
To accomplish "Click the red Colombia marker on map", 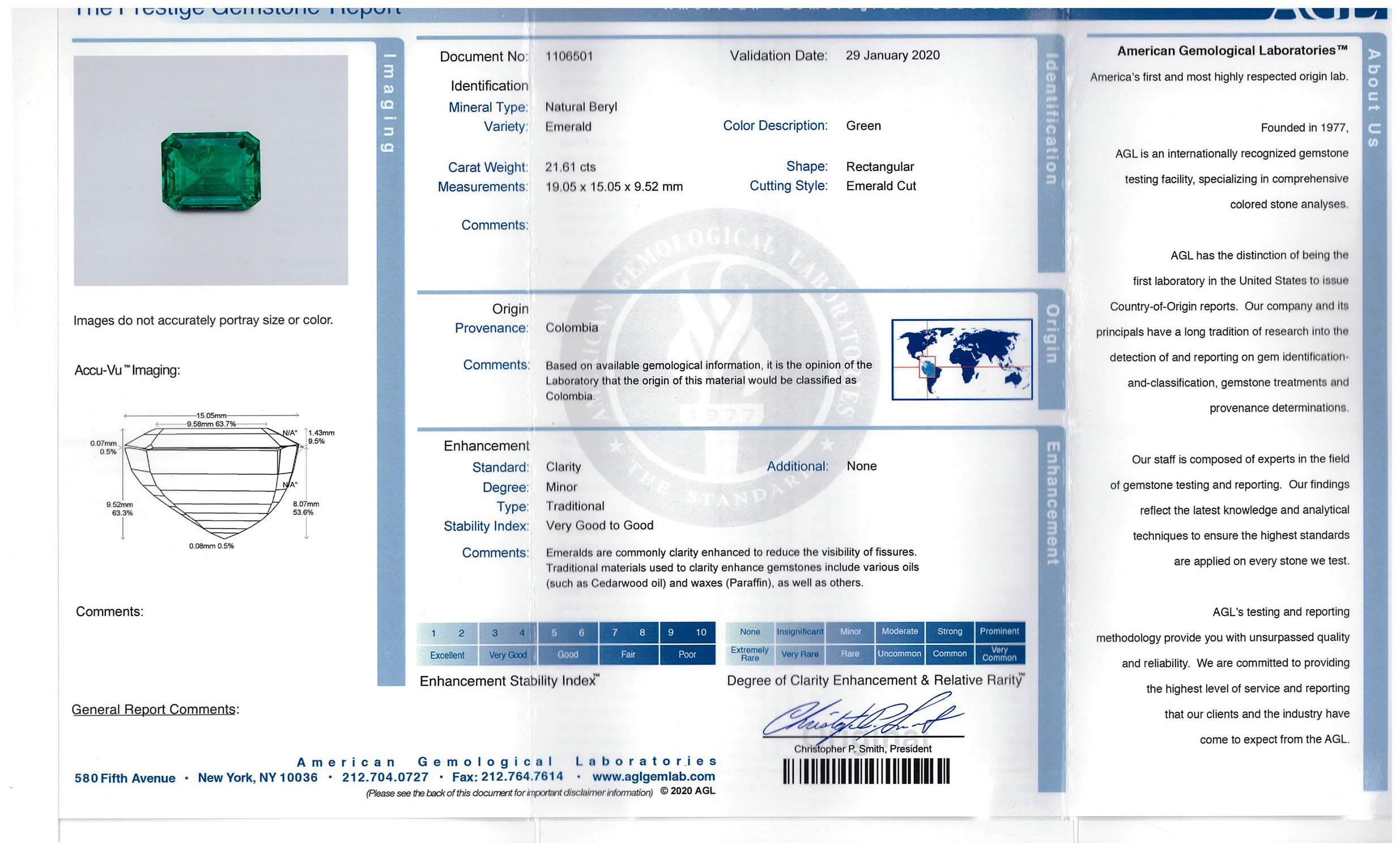I will click(927, 368).
